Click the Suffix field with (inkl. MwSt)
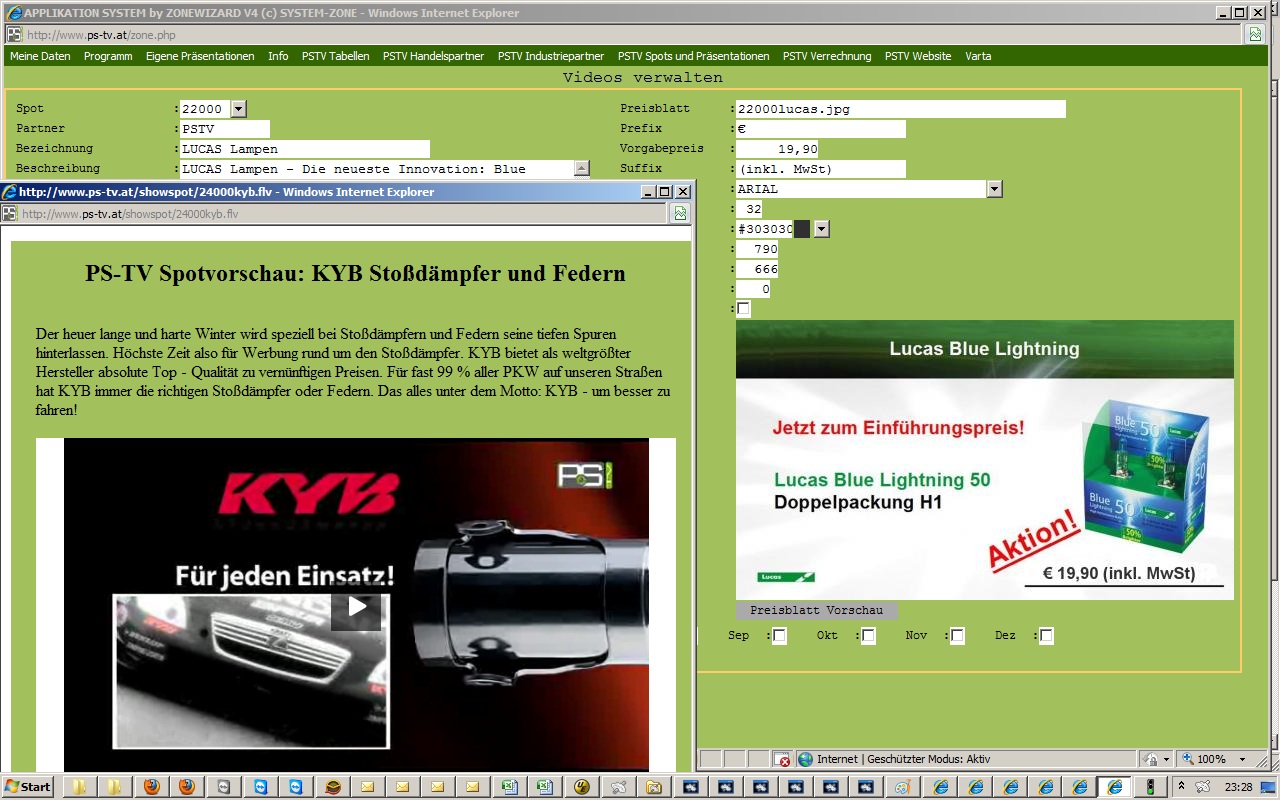This screenshot has width=1280, height=800. tap(821, 169)
